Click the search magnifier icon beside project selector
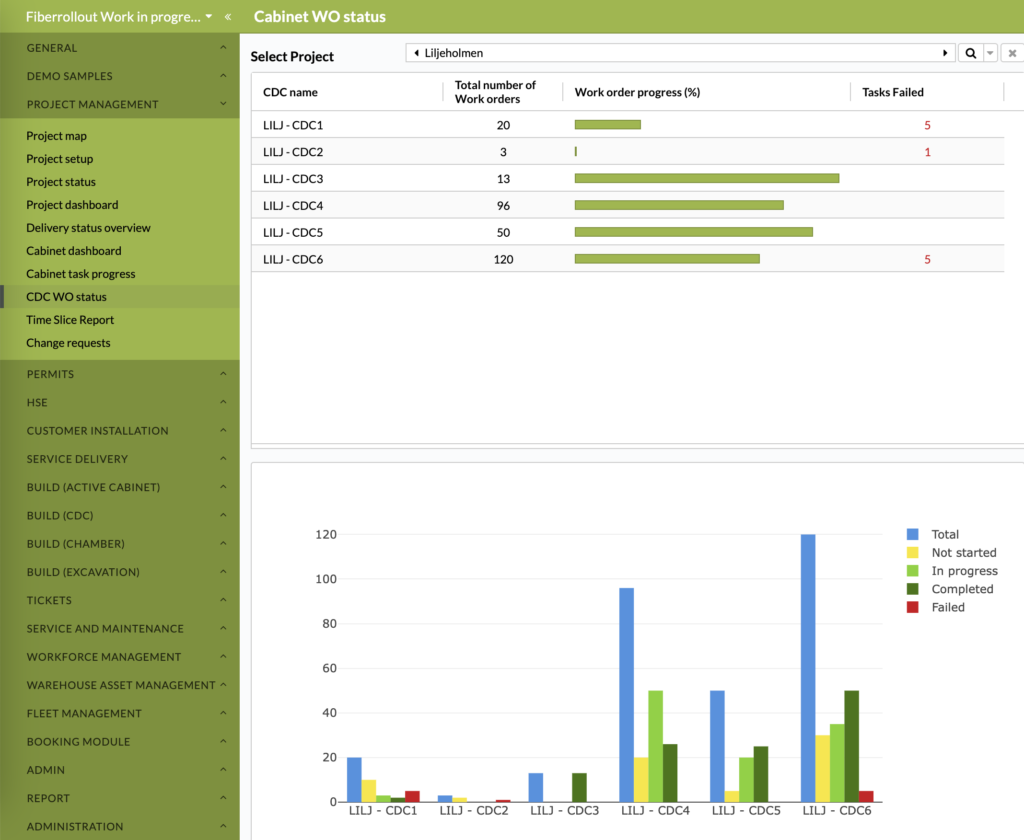Screen dimensions: 1024x840 [x=970, y=54]
